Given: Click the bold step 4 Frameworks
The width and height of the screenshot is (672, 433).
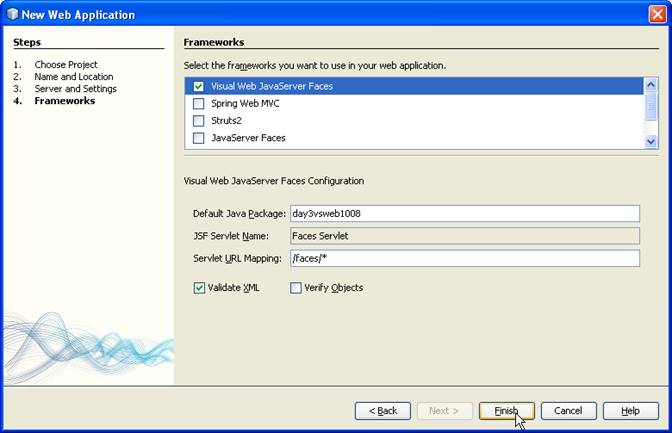Looking at the screenshot, I should coord(65,101).
